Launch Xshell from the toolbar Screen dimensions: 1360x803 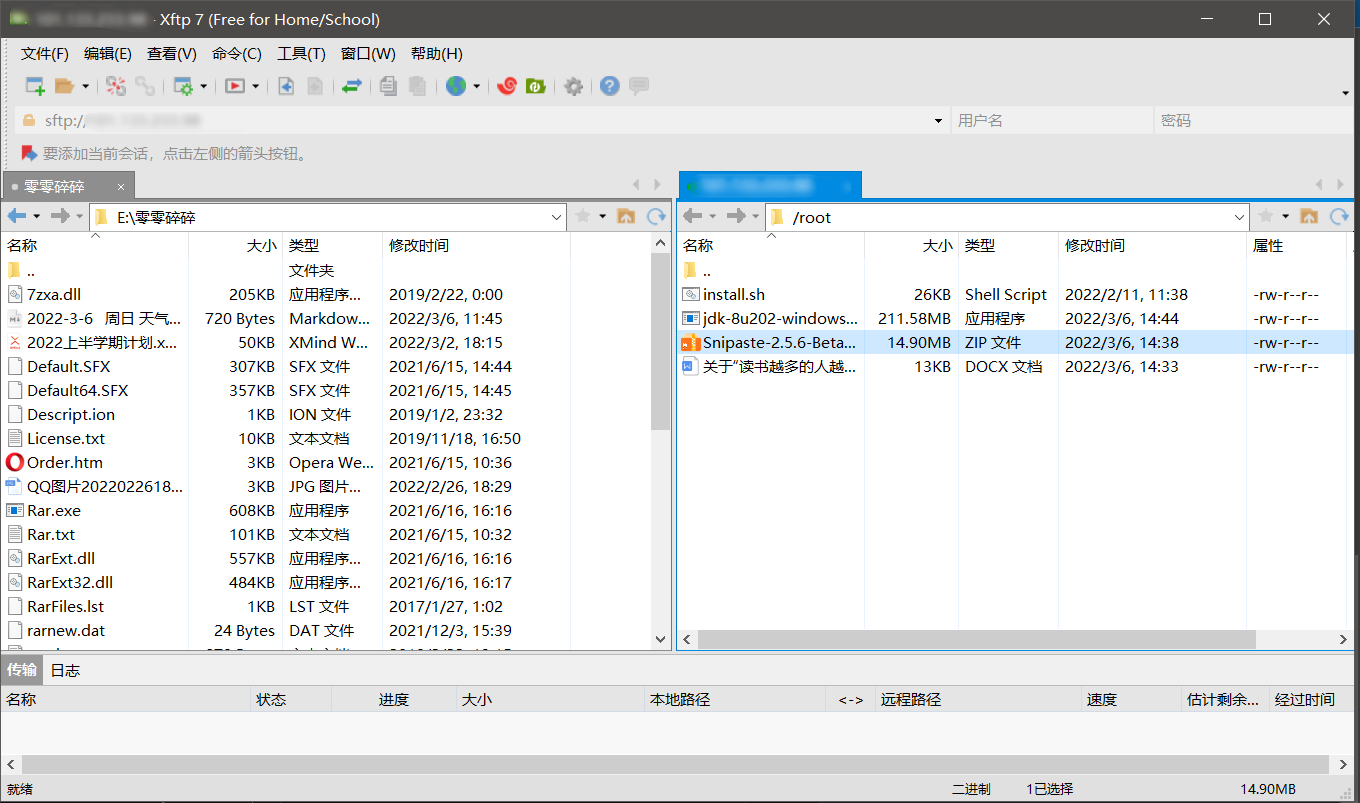[x=506, y=86]
